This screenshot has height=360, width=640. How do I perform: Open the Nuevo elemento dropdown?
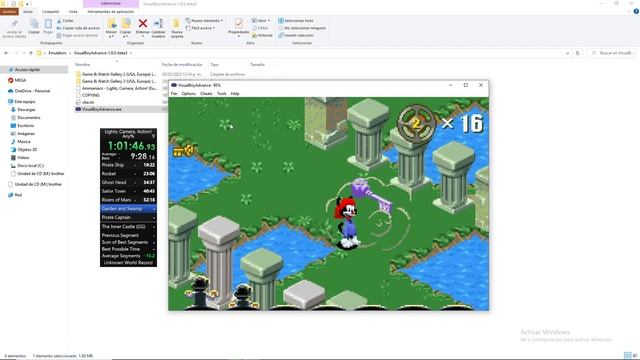point(204,20)
